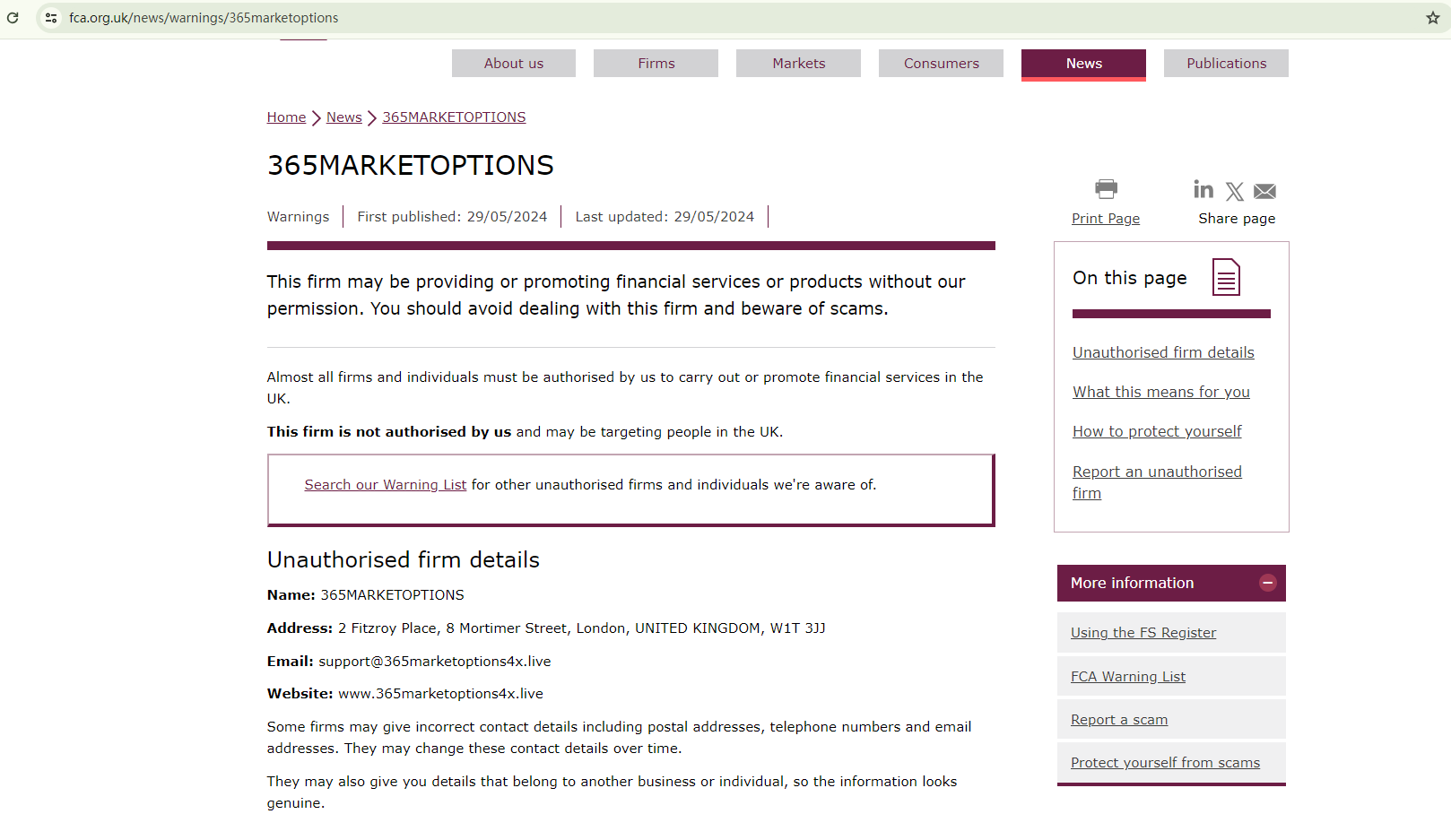
Task: Click the Report a scam link
Action: tap(1119, 720)
